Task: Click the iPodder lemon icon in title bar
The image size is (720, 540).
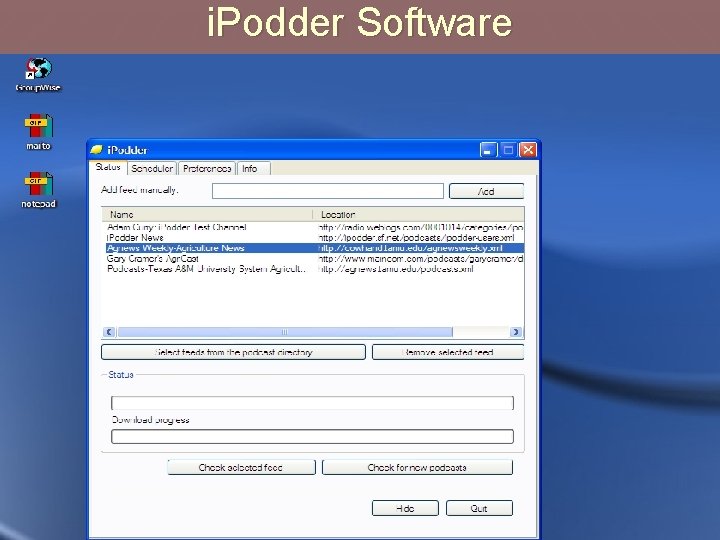Action: coord(96,150)
